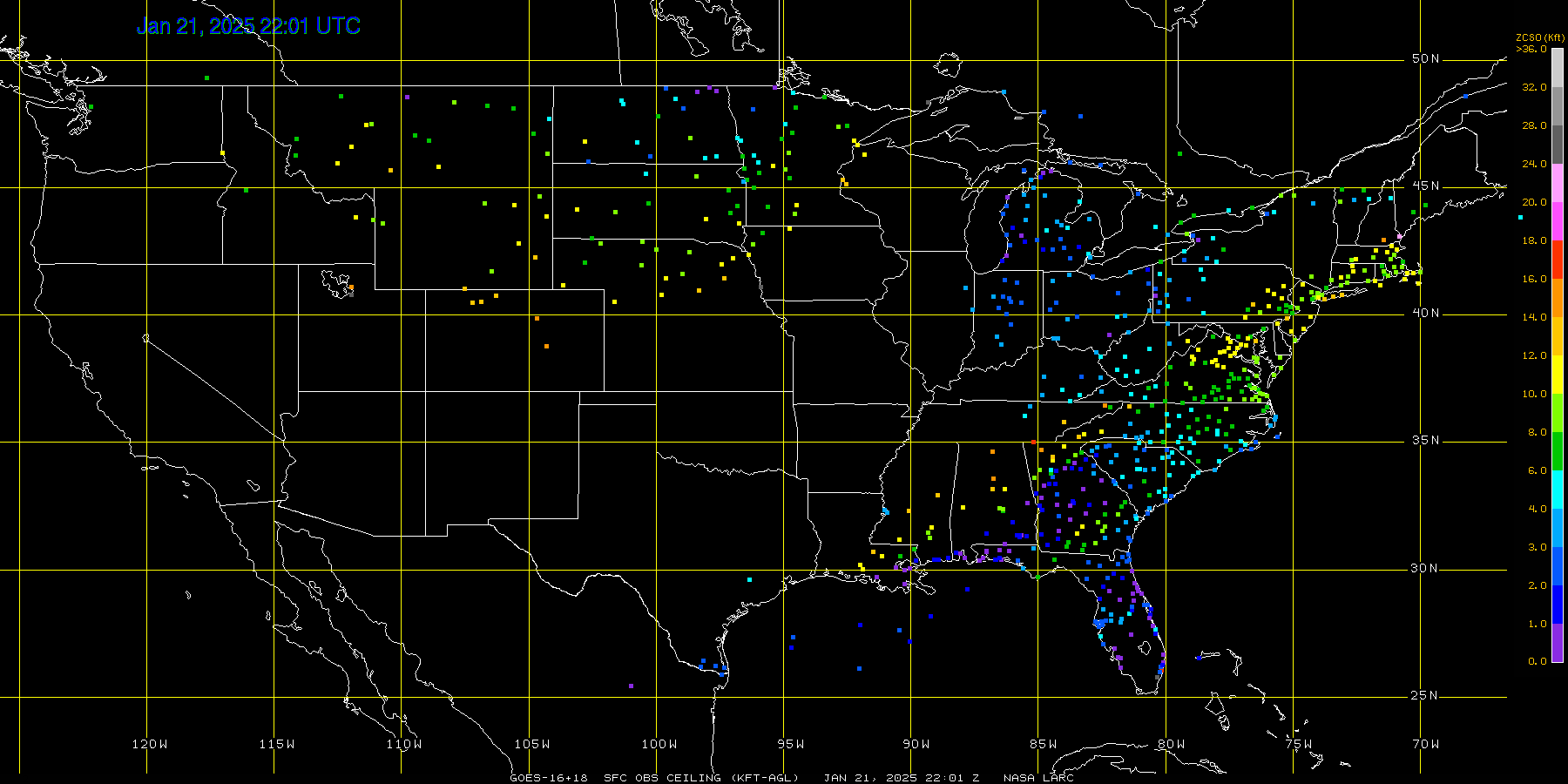Click the '100W' longitude label

click(x=659, y=744)
